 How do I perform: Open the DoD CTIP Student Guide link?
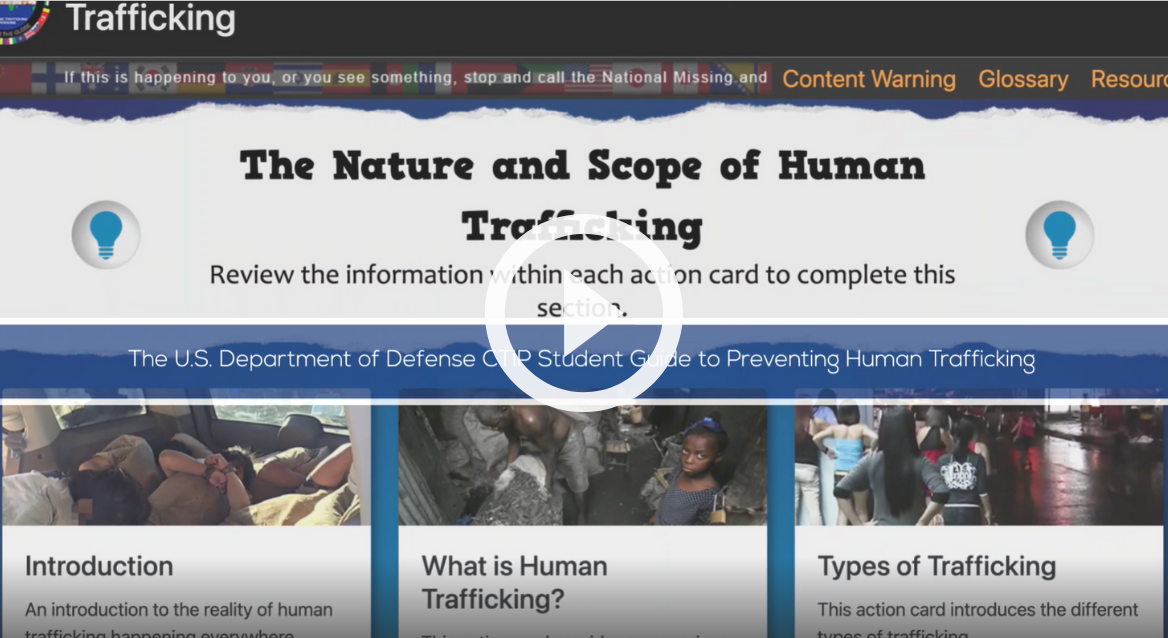581,358
